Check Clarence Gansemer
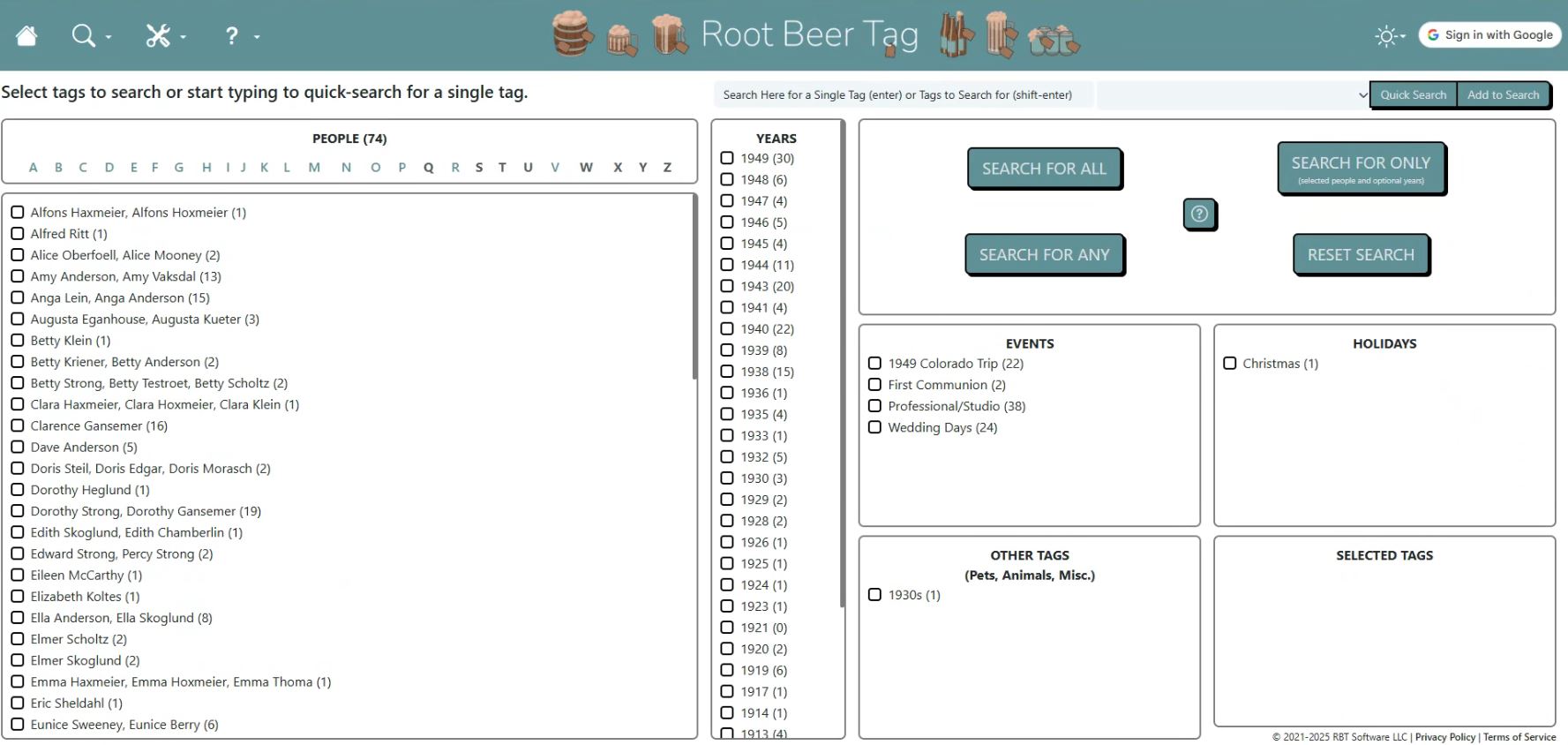Screen dimensions: 1568x745 [18, 425]
